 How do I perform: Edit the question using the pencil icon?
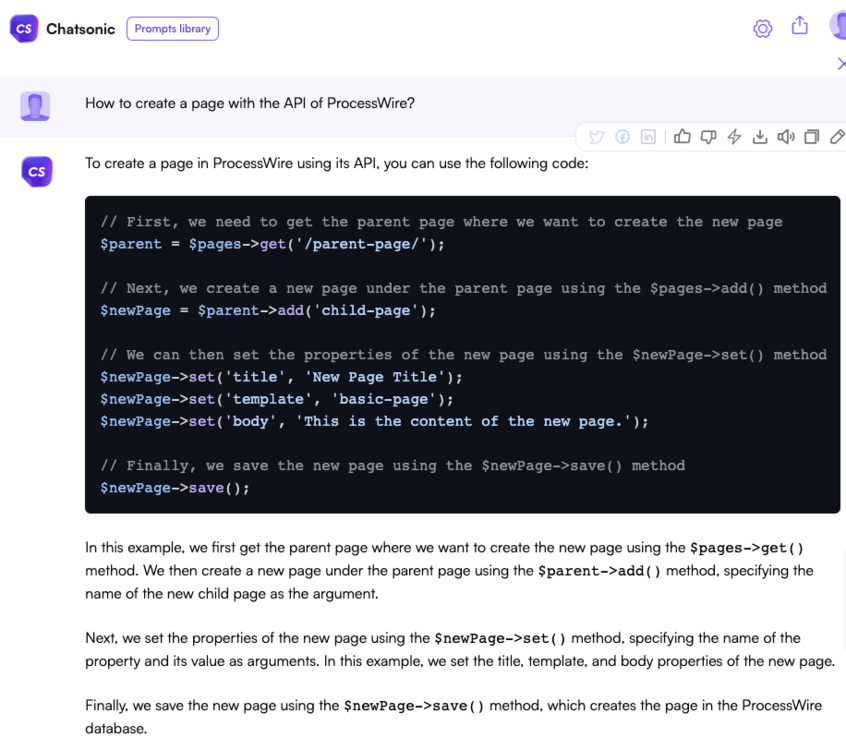(x=837, y=137)
